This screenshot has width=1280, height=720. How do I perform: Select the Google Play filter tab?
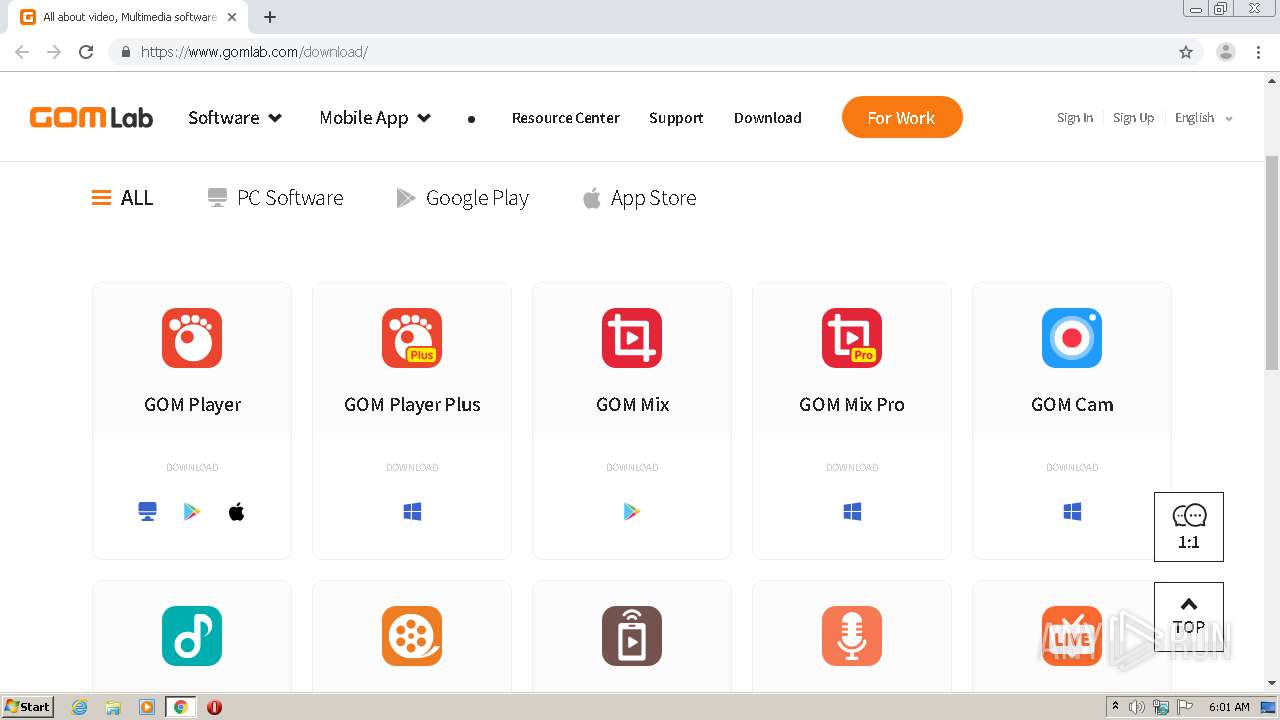pos(462,198)
